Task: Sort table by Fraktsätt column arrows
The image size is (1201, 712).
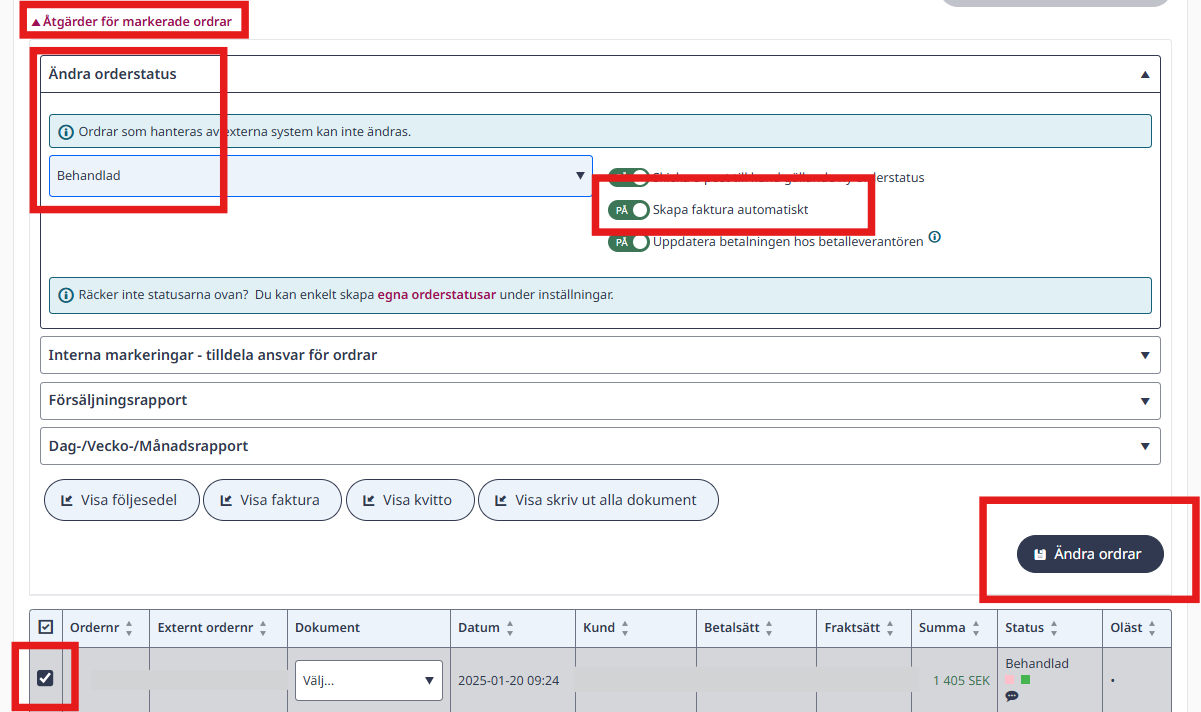Action: tap(890, 628)
